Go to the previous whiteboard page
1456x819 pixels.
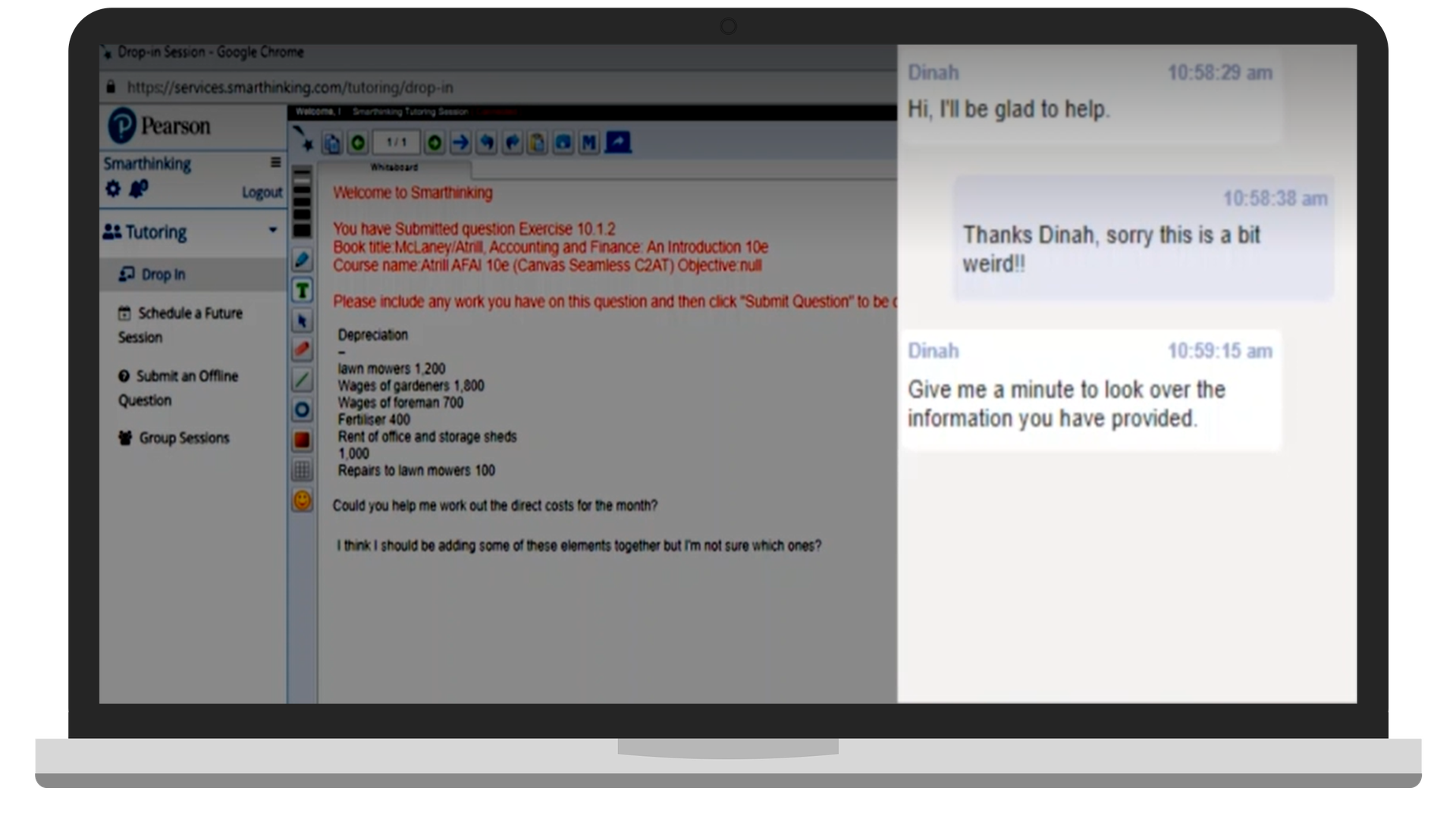tap(358, 143)
